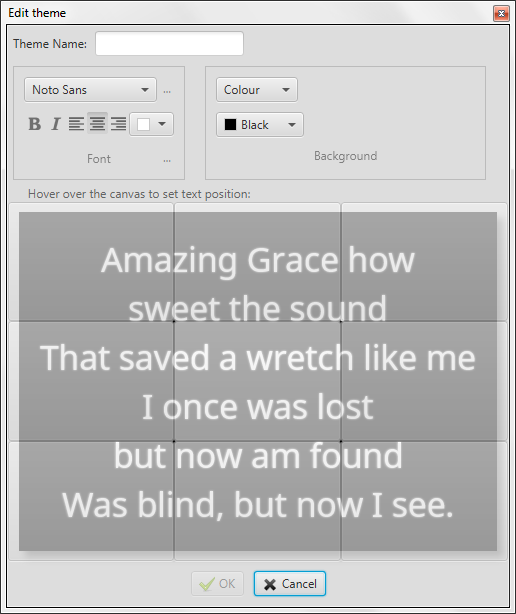Open the Noto Sans font dropdown
The height and width of the screenshot is (614, 516).
click(90, 90)
